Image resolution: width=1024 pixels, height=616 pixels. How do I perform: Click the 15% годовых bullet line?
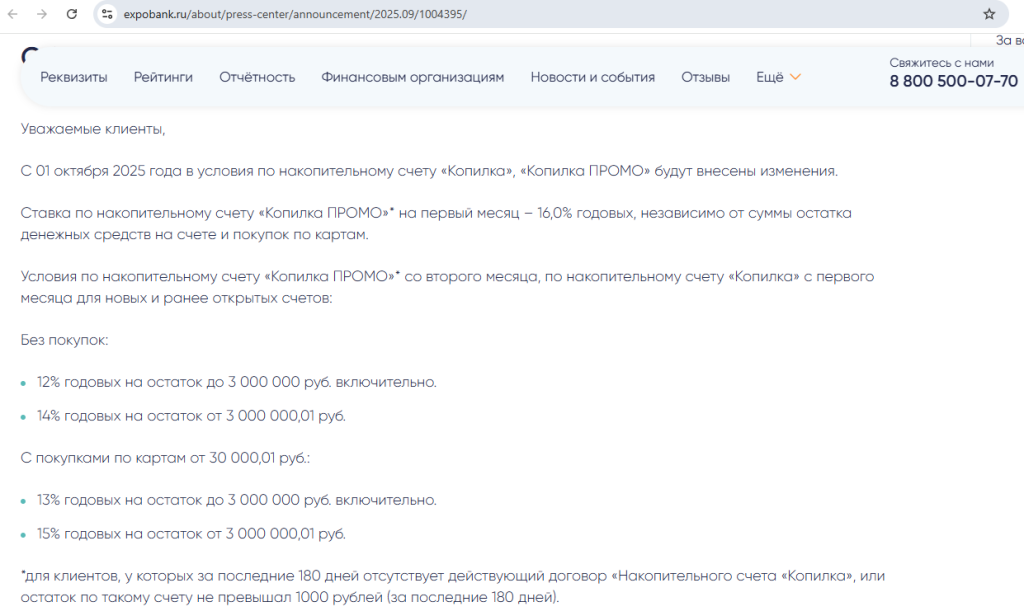point(191,534)
